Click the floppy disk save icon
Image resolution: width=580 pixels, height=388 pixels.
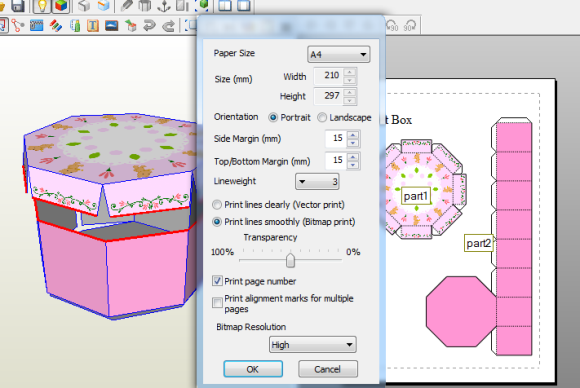click(x=17, y=6)
